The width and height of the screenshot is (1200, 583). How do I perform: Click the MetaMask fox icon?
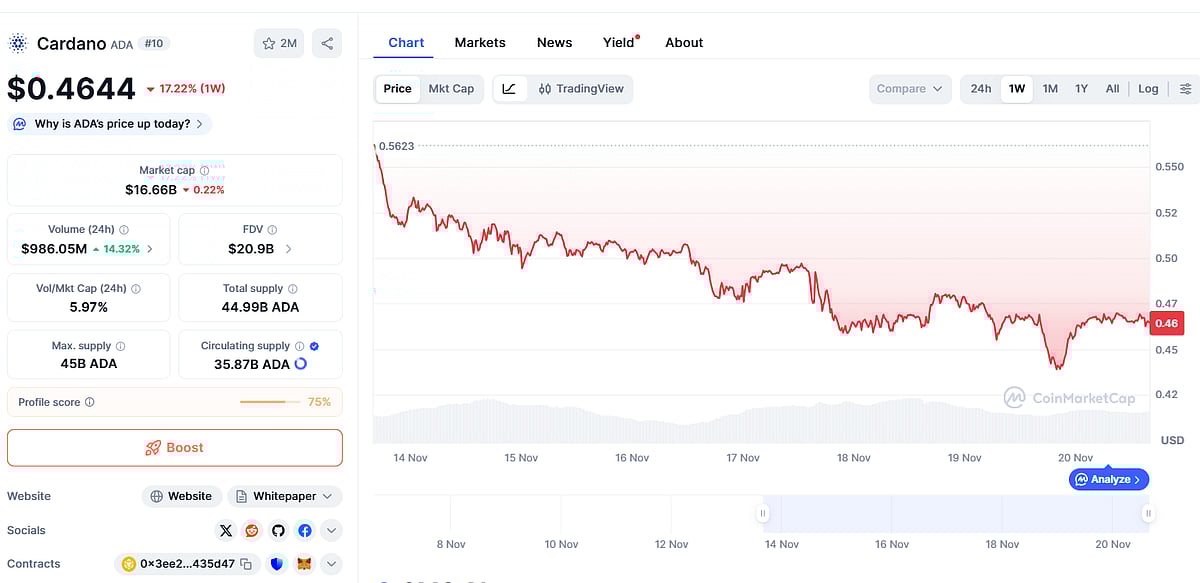(x=304, y=564)
